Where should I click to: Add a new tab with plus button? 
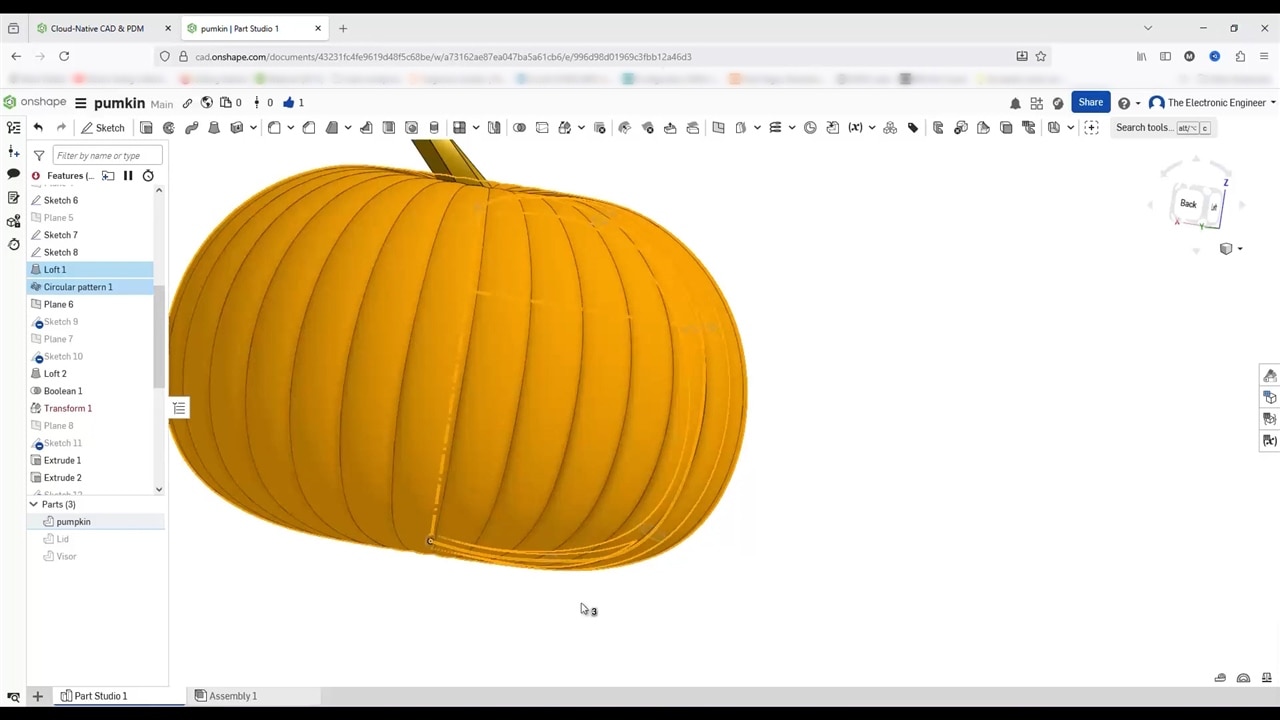tap(37, 696)
